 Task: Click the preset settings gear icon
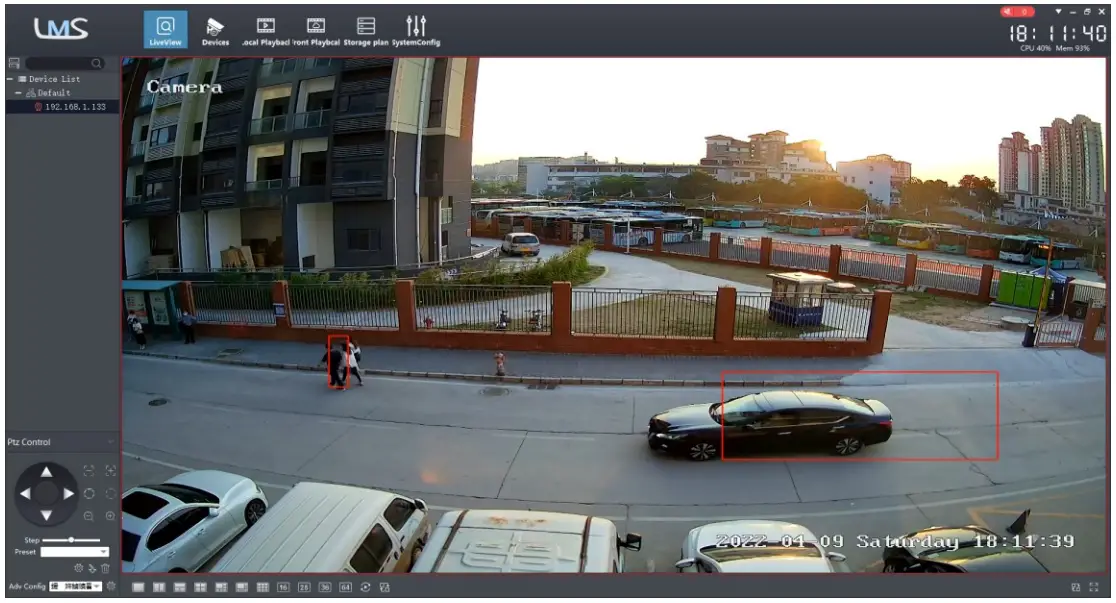[x=78, y=567]
